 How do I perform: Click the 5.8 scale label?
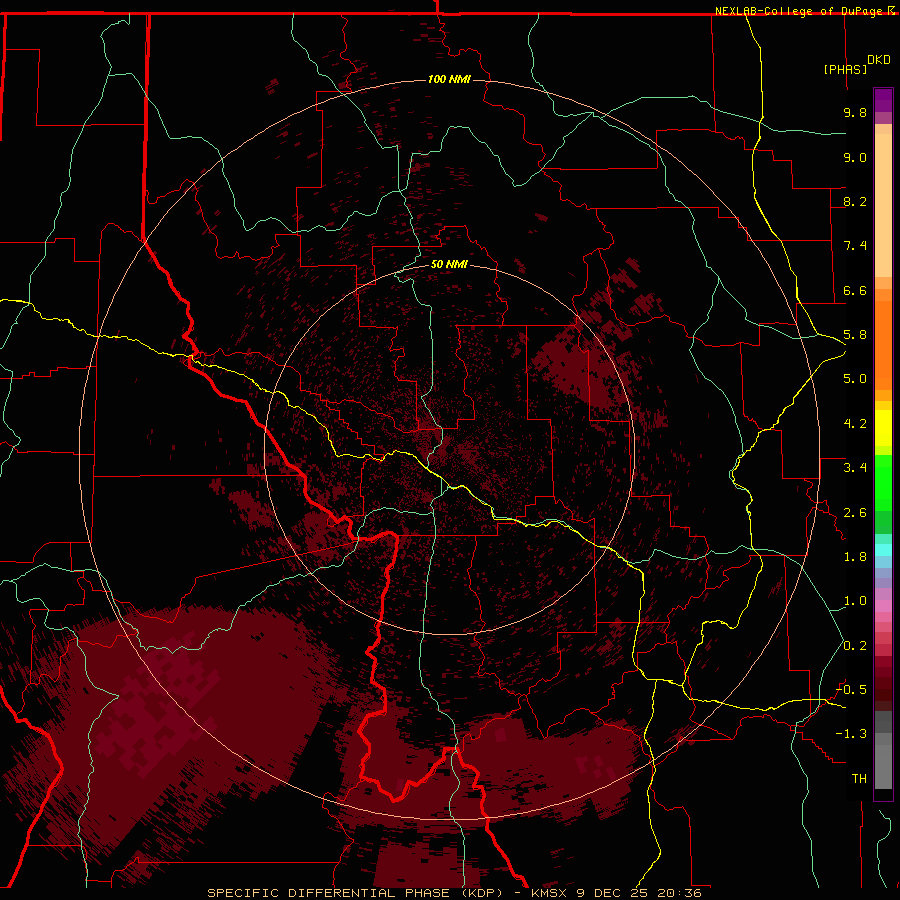(855, 335)
